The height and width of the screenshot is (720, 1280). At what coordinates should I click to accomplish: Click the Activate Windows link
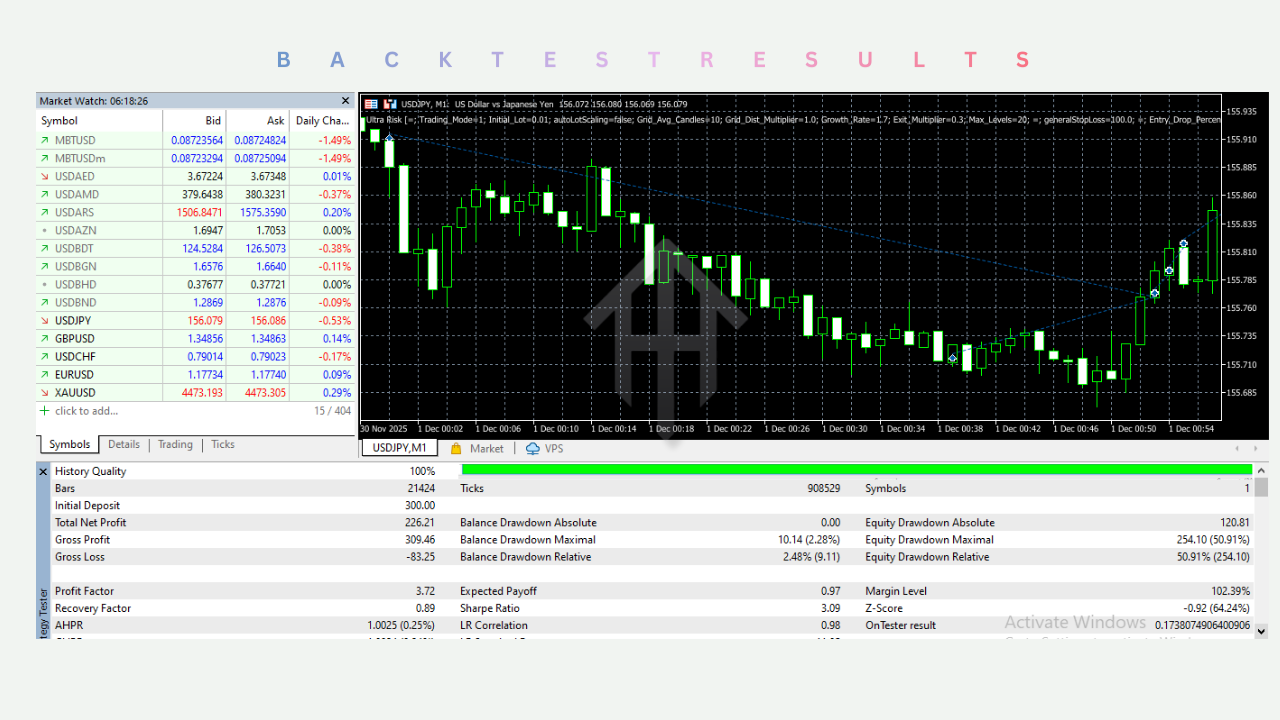pos(1075,622)
